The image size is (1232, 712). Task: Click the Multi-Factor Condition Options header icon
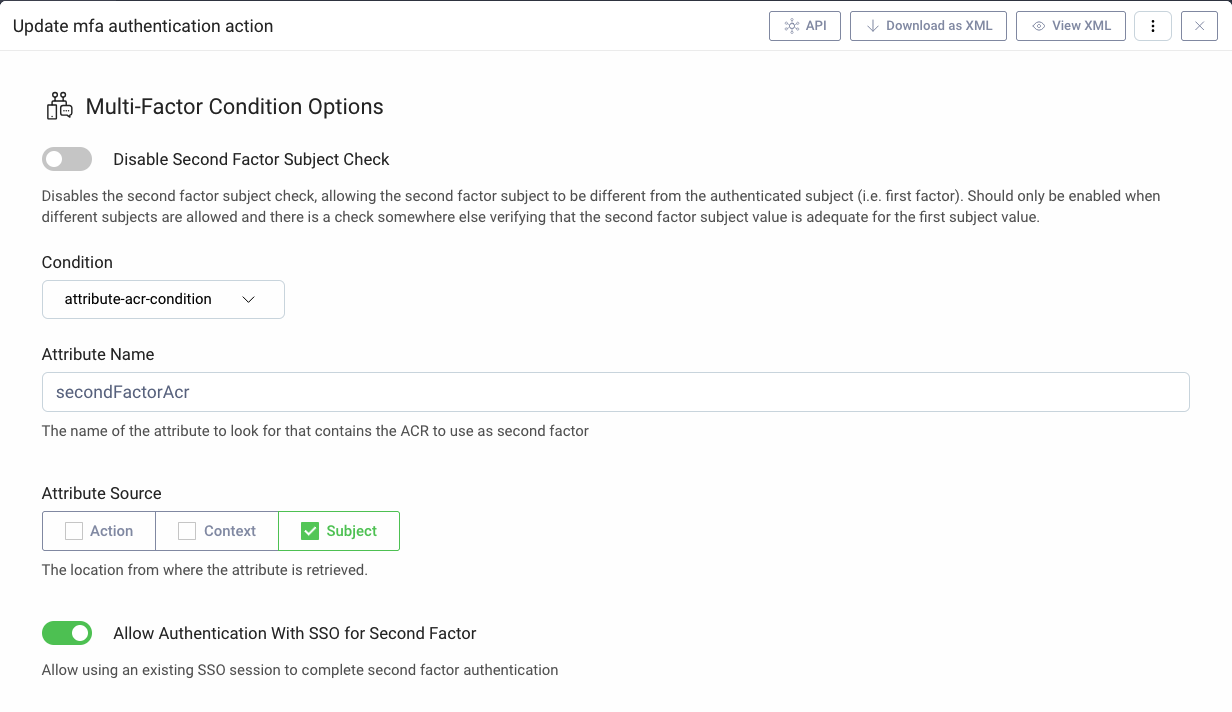(x=58, y=104)
